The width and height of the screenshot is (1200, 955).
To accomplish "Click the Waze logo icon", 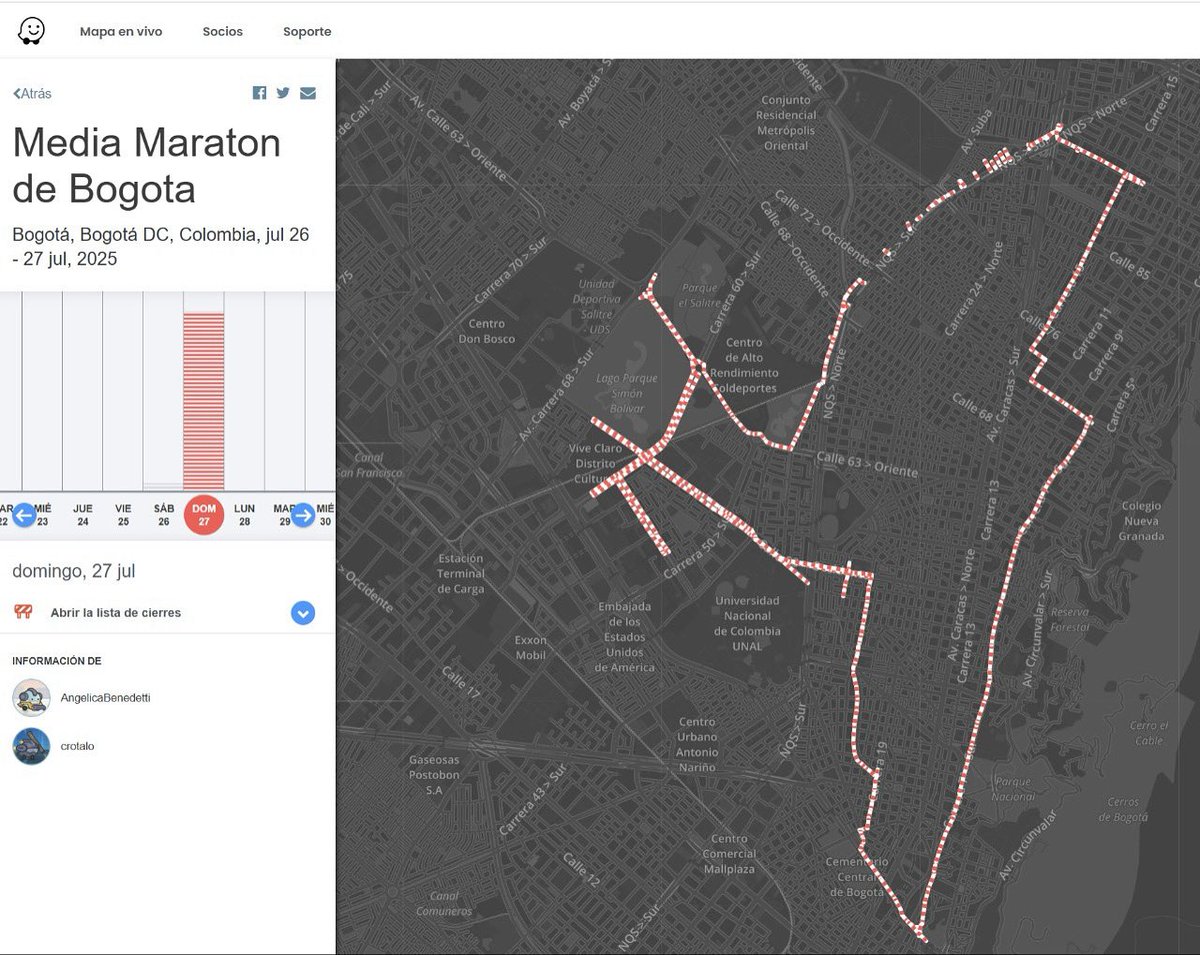I will 31,31.
